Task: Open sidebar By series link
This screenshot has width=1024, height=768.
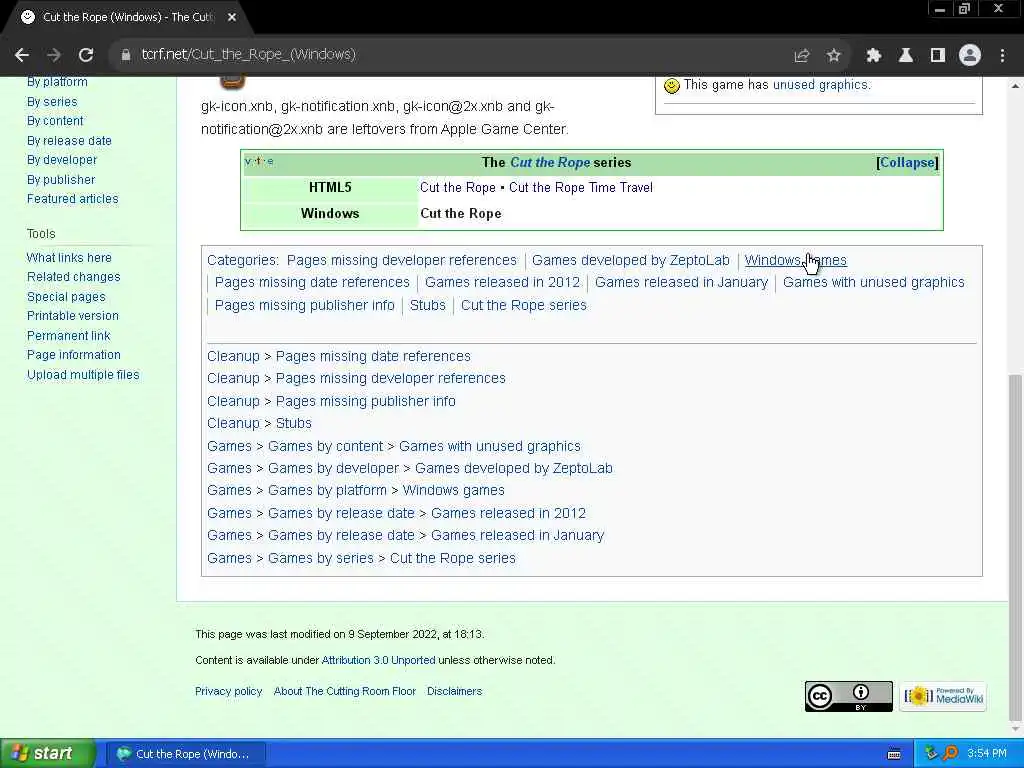Action: point(52,101)
